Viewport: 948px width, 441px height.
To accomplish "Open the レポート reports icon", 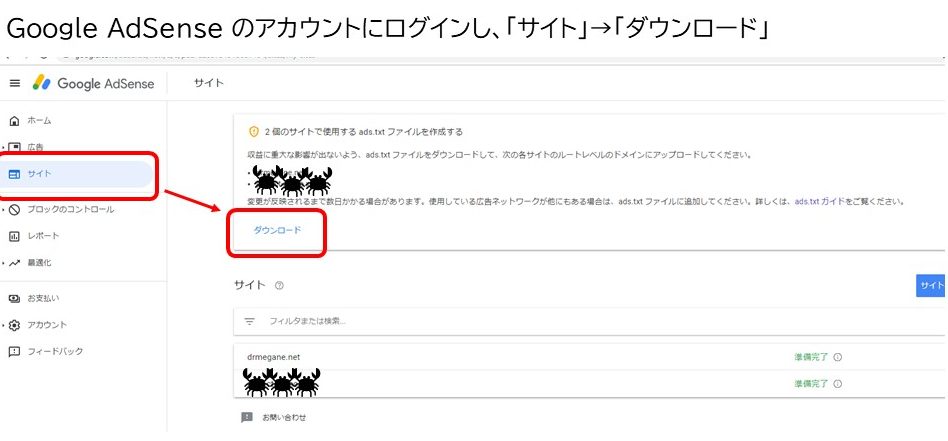I will (x=15, y=236).
